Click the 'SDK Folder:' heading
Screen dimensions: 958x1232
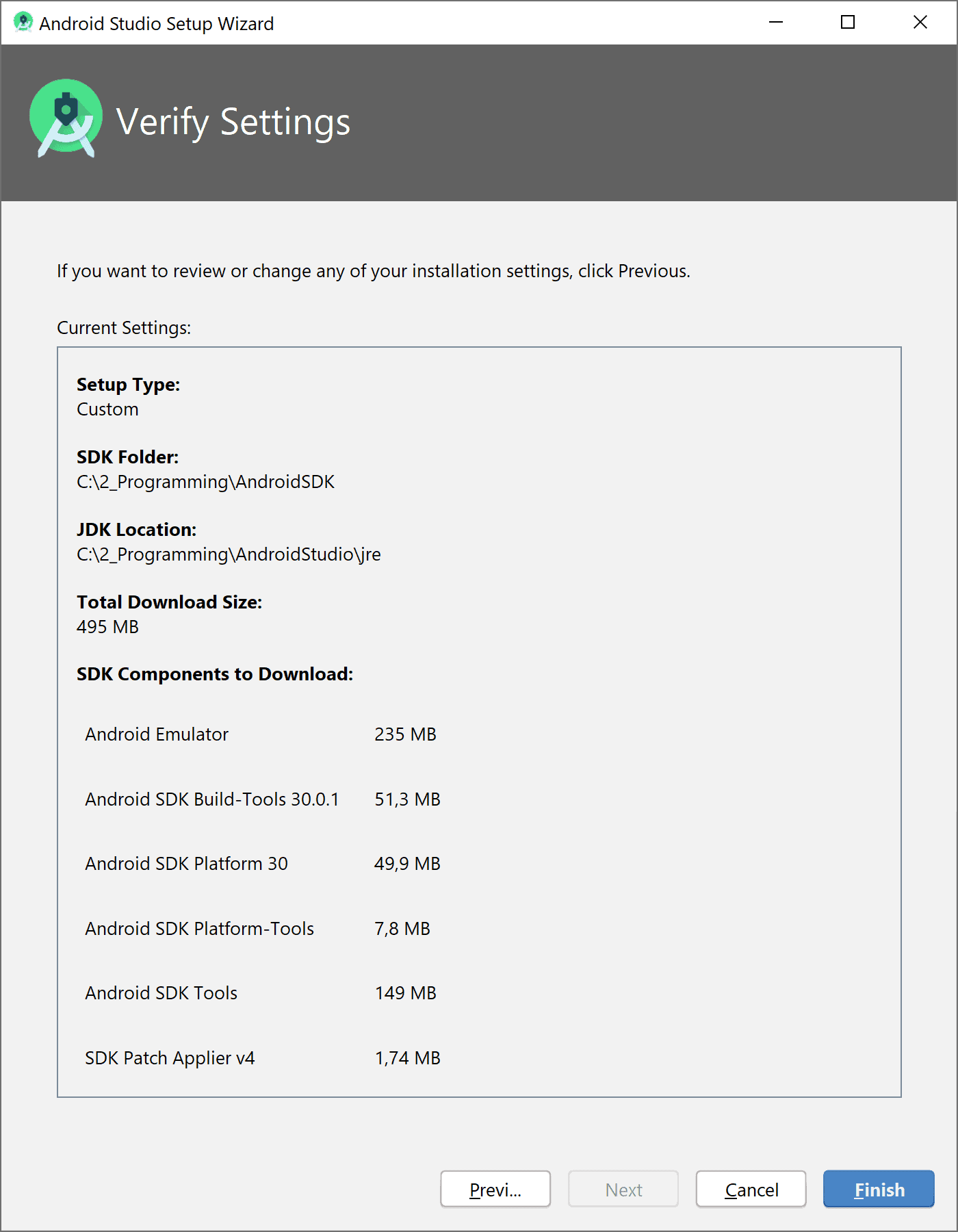click(x=127, y=457)
